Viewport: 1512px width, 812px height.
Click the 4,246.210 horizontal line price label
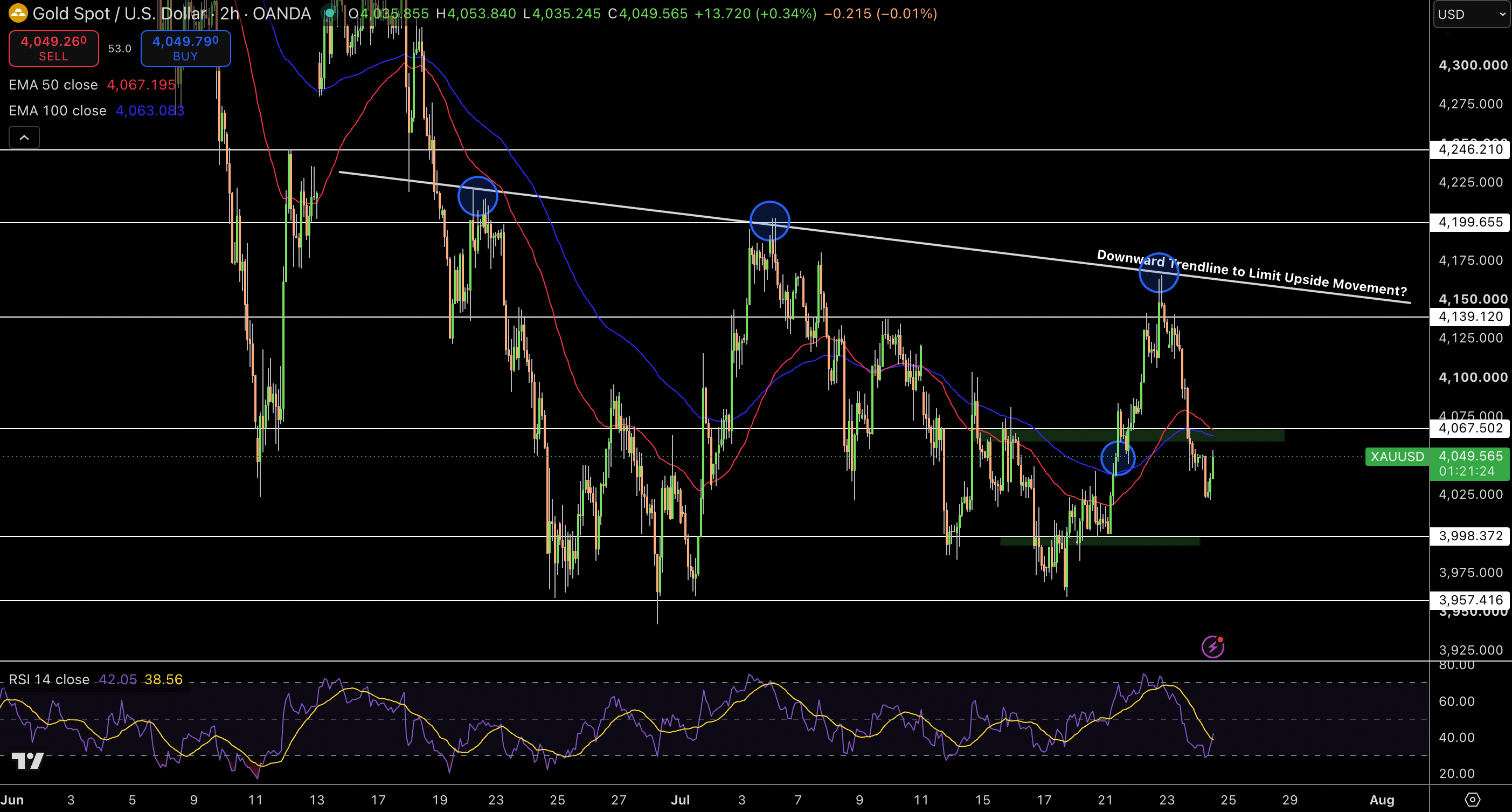1471,149
